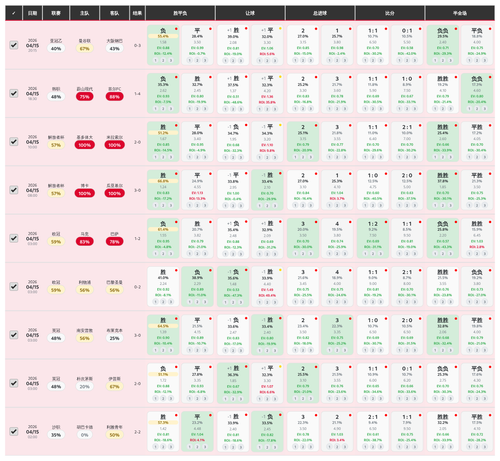Toggle the select-all checkmark in header
This screenshot has width=500, height=461.
14,13
